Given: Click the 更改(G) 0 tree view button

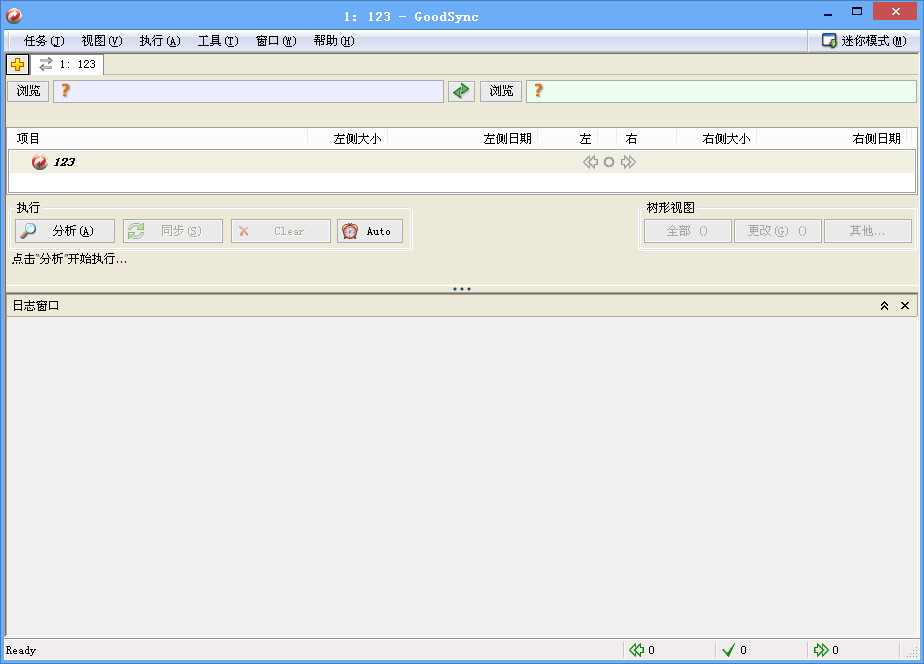Looking at the screenshot, I should (778, 231).
